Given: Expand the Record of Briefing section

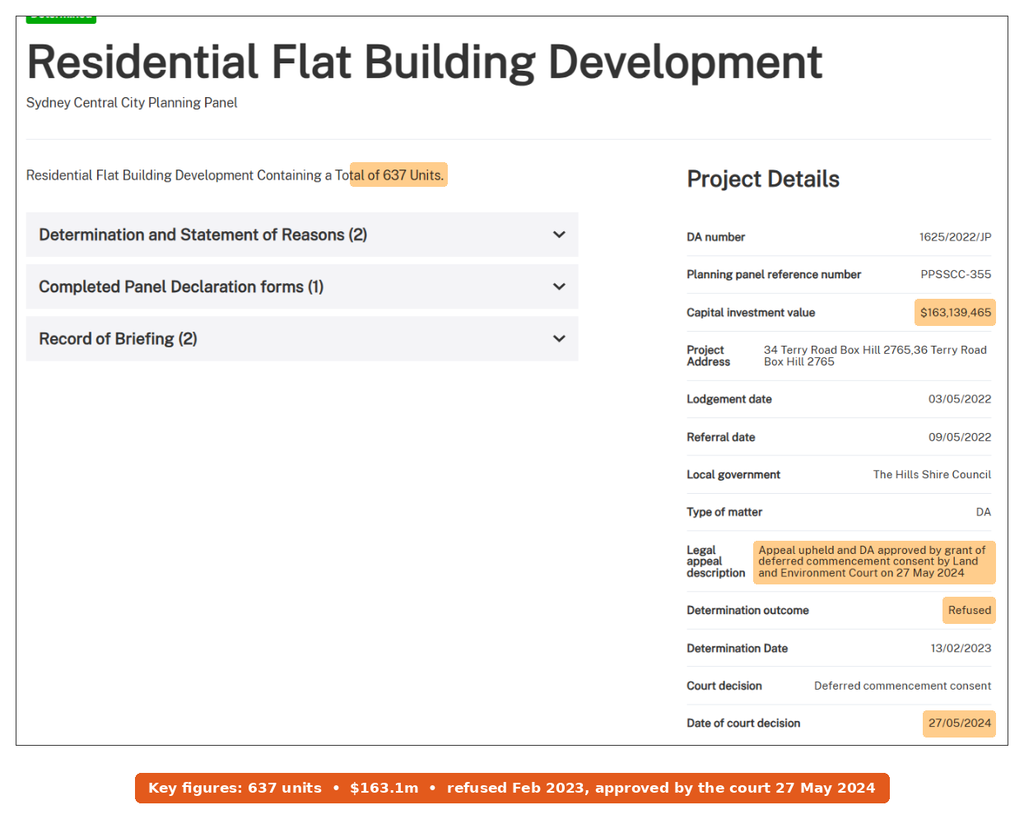Looking at the screenshot, I should point(302,339).
